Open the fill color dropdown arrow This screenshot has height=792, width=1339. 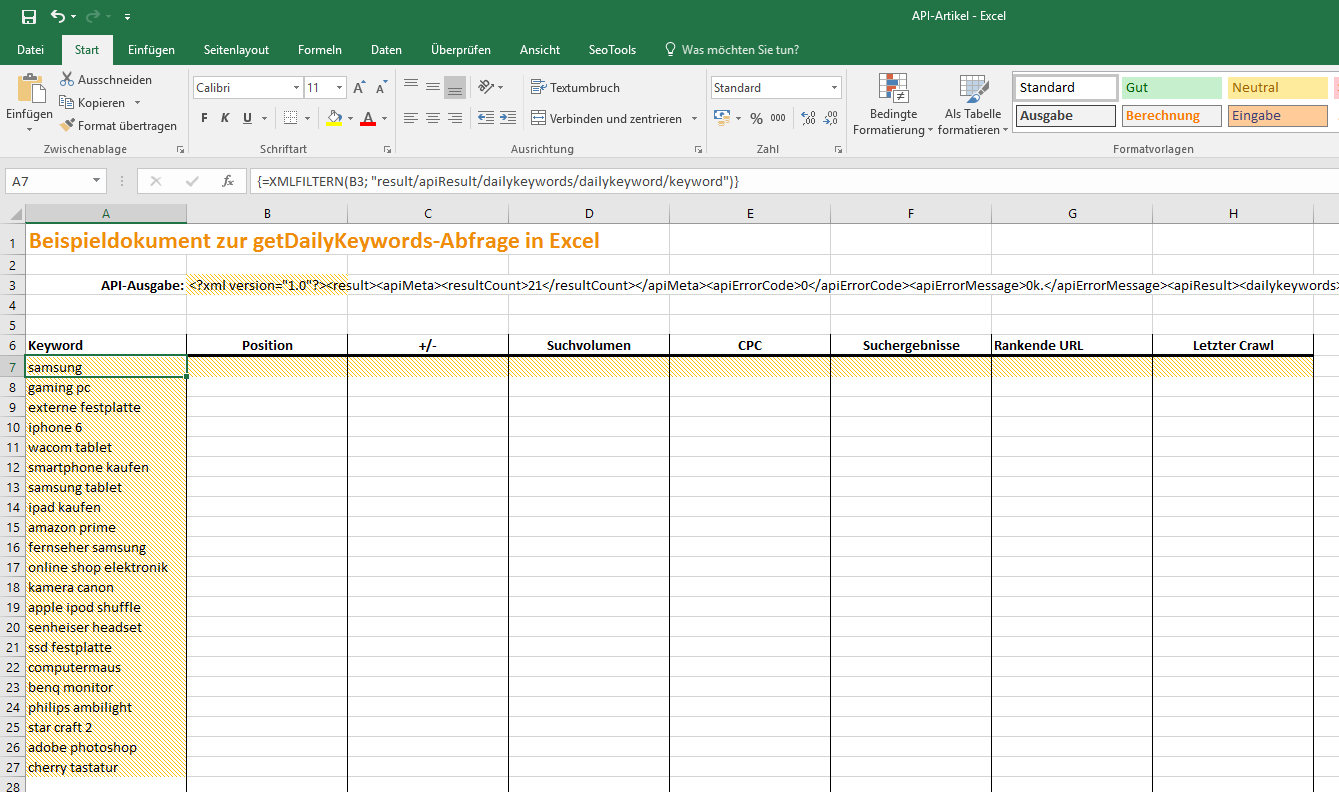click(349, 118)
